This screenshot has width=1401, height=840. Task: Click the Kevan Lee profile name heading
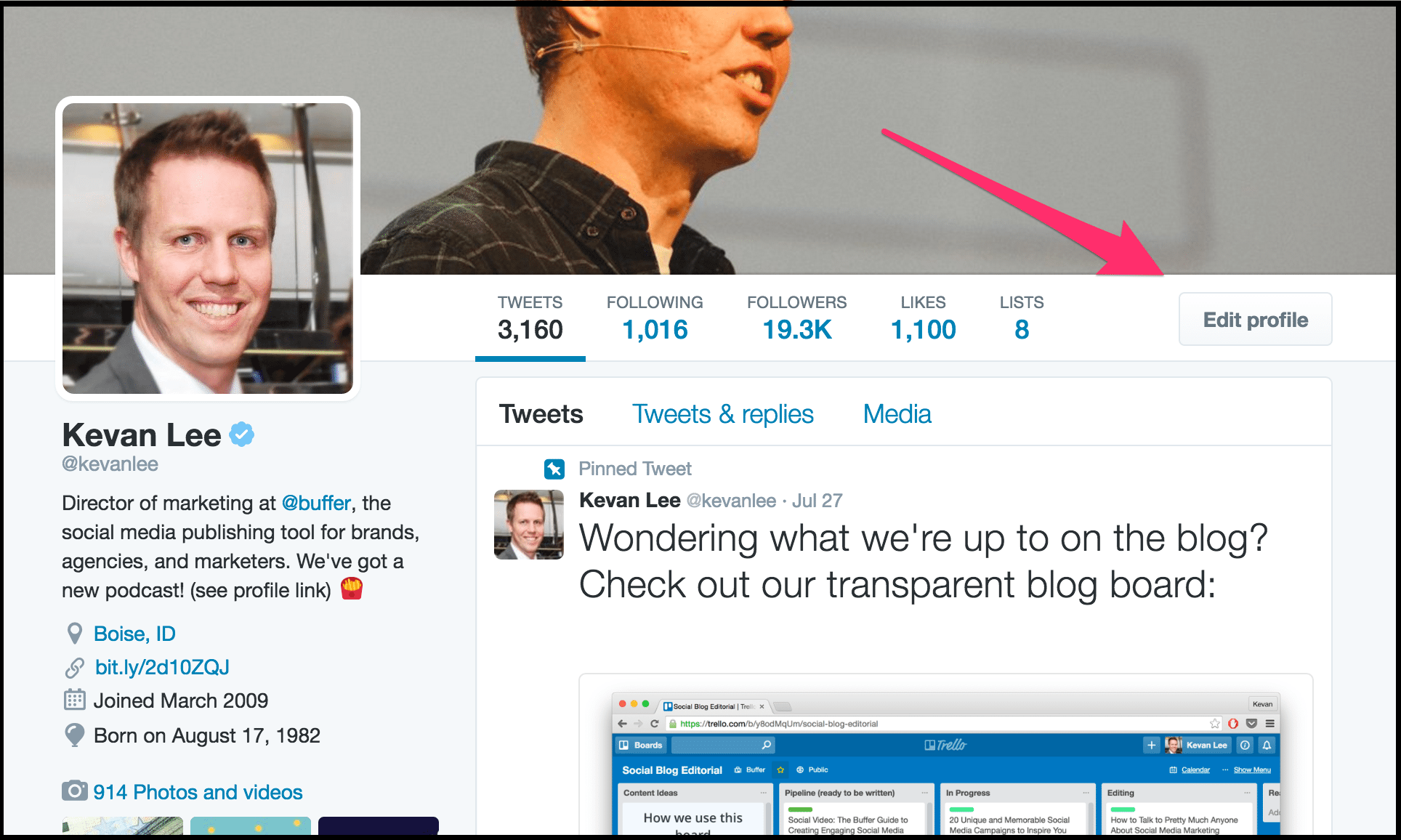pos(142,435)
